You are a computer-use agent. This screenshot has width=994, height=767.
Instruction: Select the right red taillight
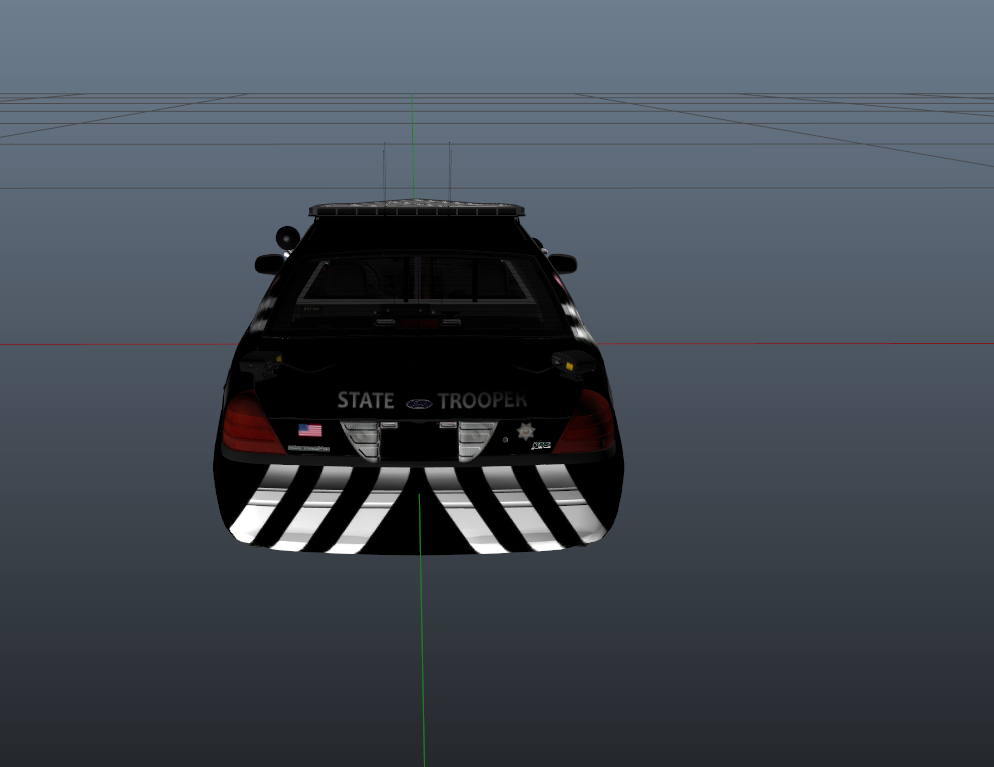click(x=586, y=423)
